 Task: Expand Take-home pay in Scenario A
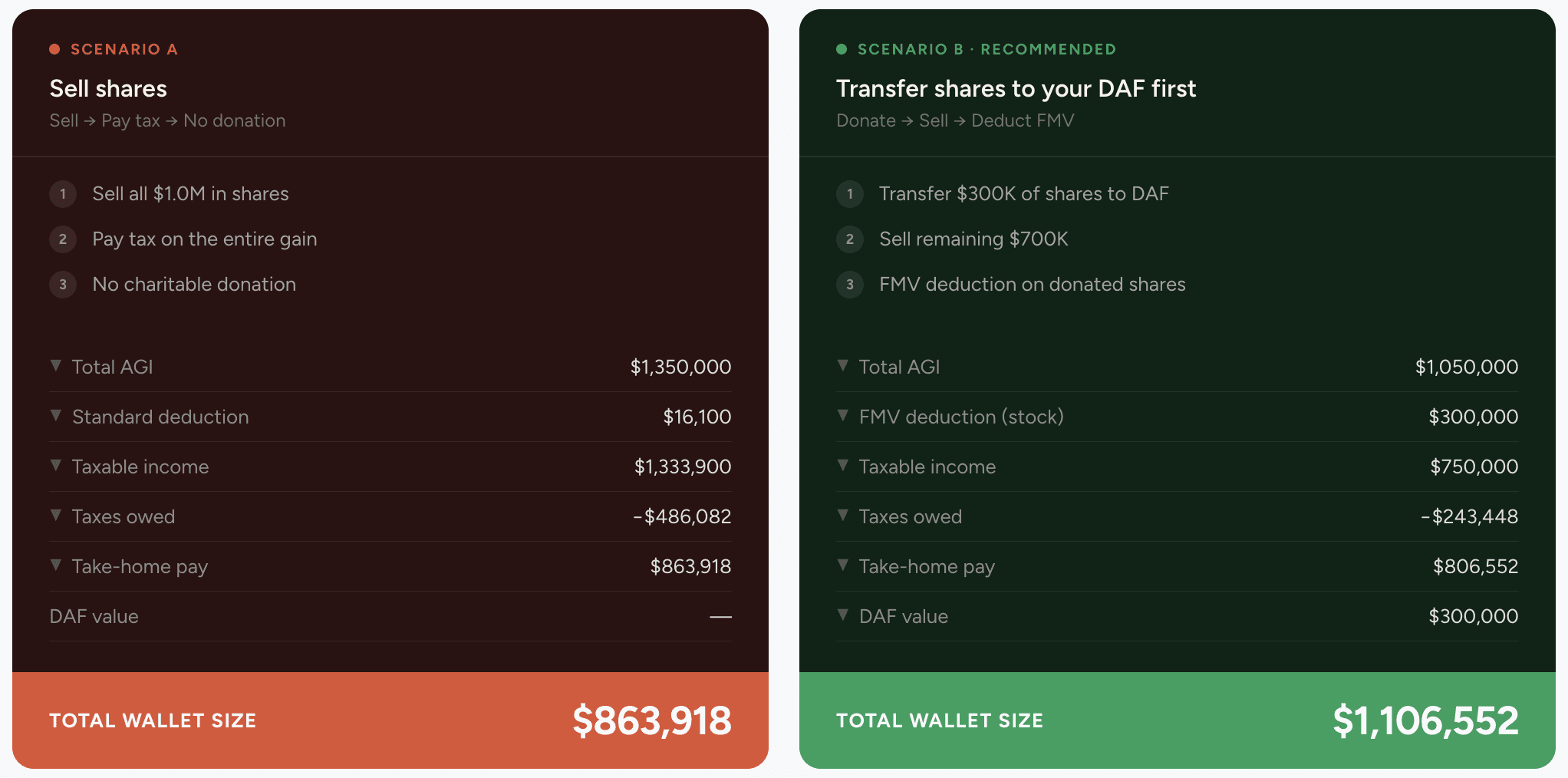390,566
